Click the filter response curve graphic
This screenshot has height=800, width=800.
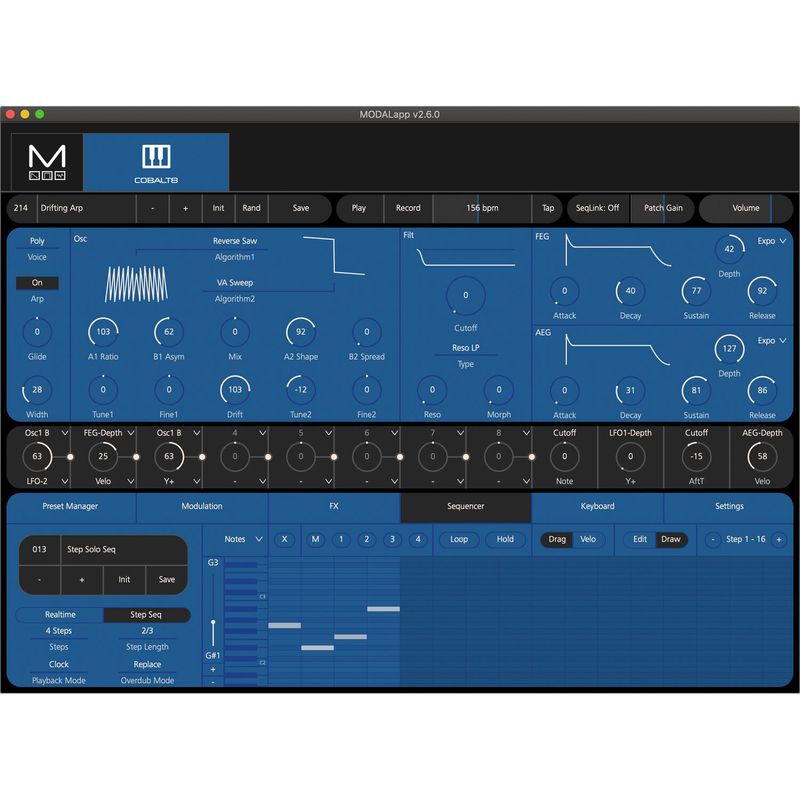pos(465,258)
